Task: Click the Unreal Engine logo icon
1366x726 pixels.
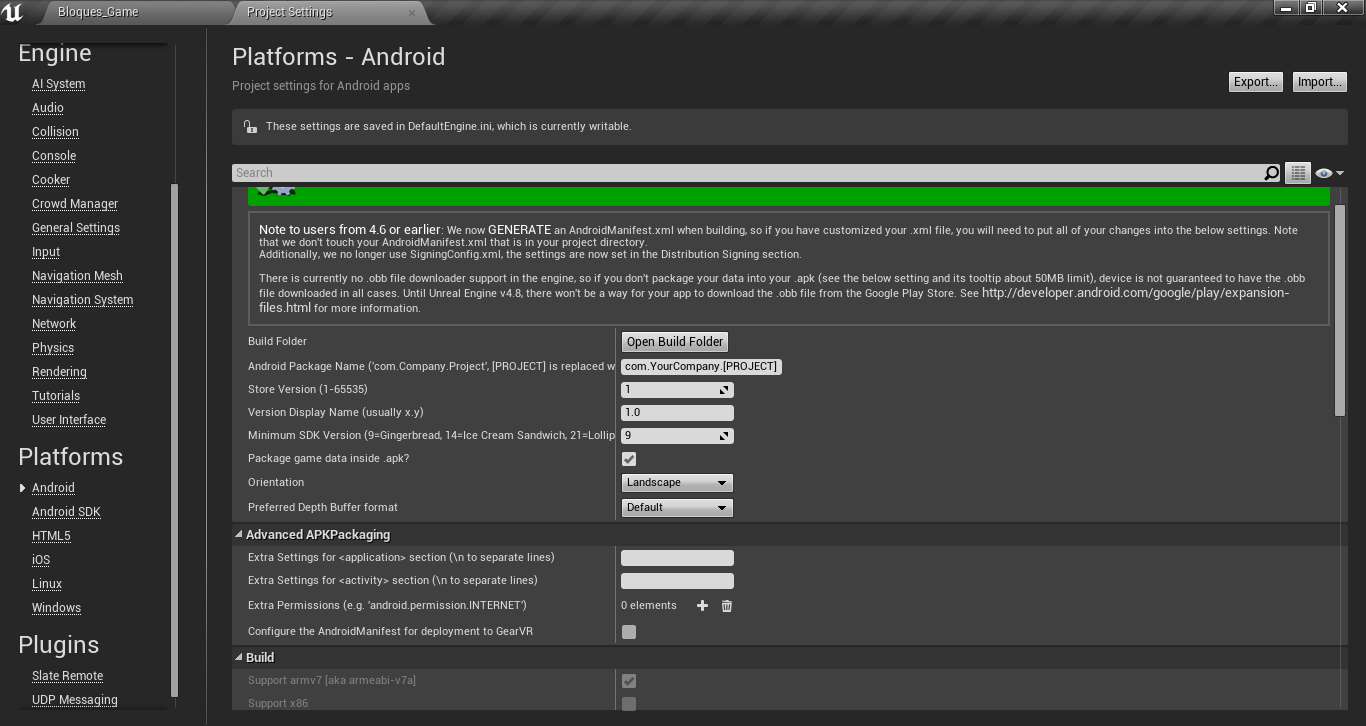Action: [x=13, y=12]
